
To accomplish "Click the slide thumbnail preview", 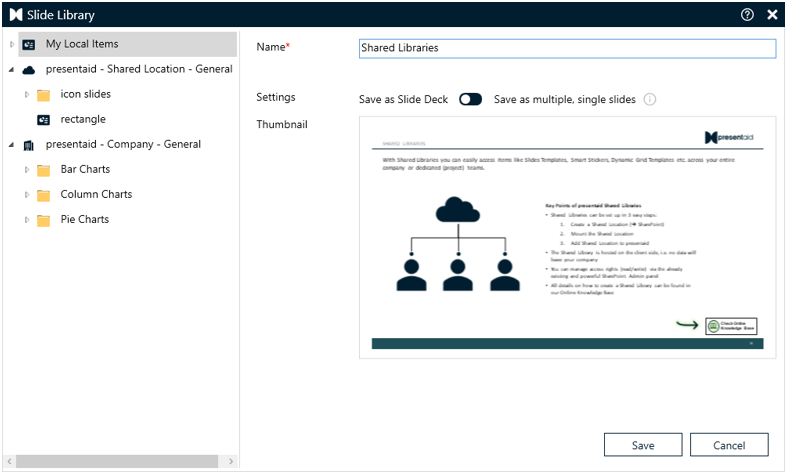I will pos(567,237).
